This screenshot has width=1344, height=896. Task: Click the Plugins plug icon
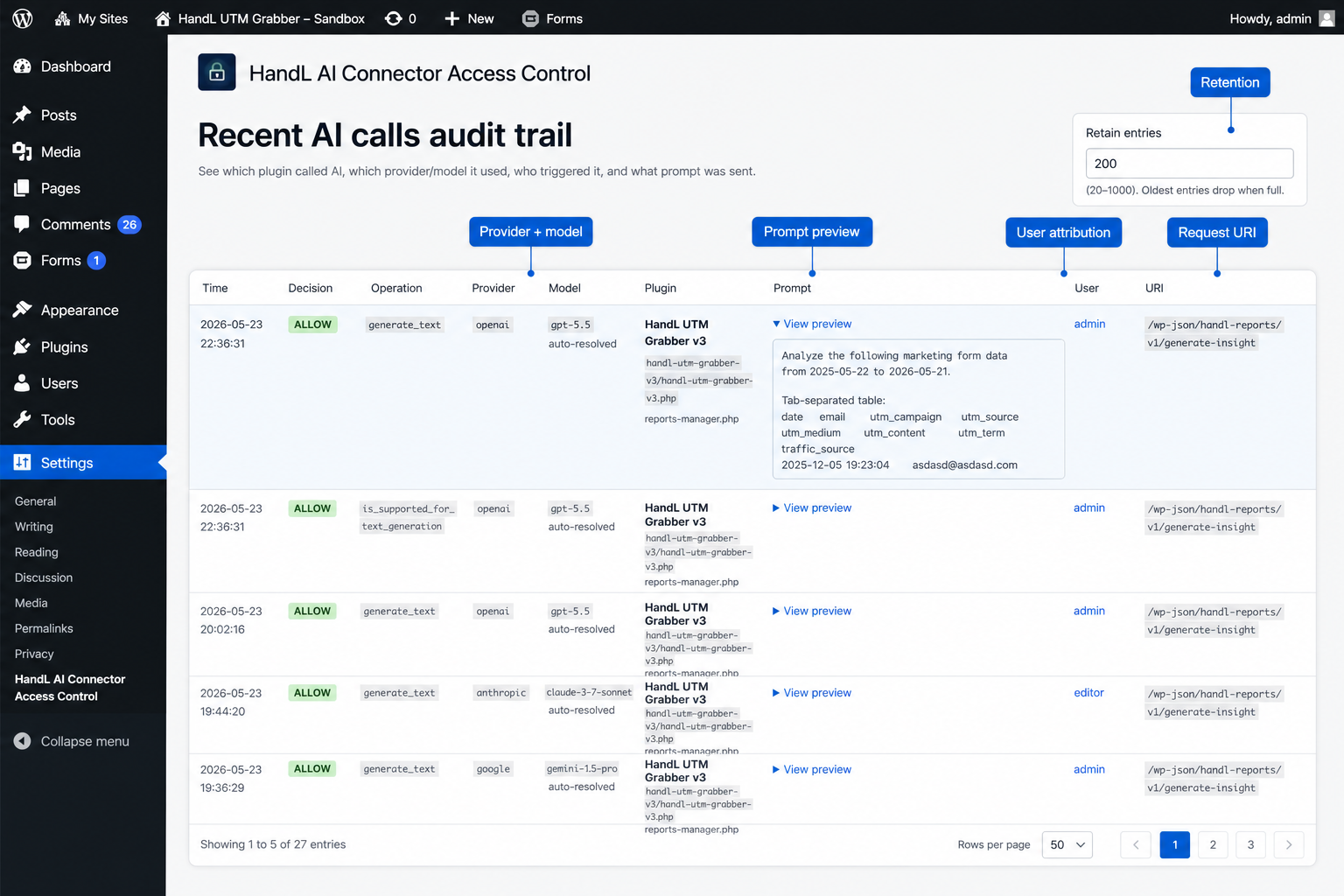point(23,346)
